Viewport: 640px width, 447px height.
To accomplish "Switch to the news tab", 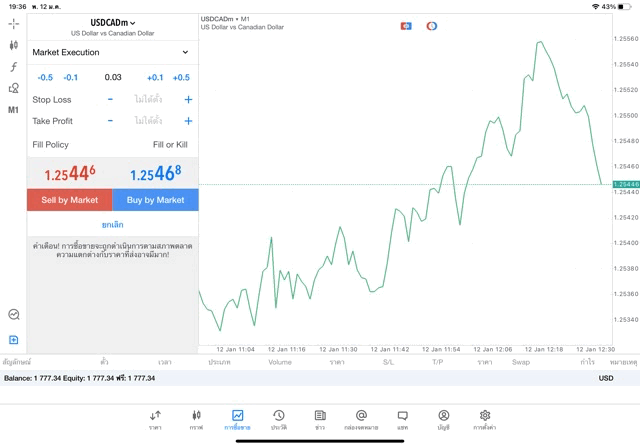I will tap(320, 419).
